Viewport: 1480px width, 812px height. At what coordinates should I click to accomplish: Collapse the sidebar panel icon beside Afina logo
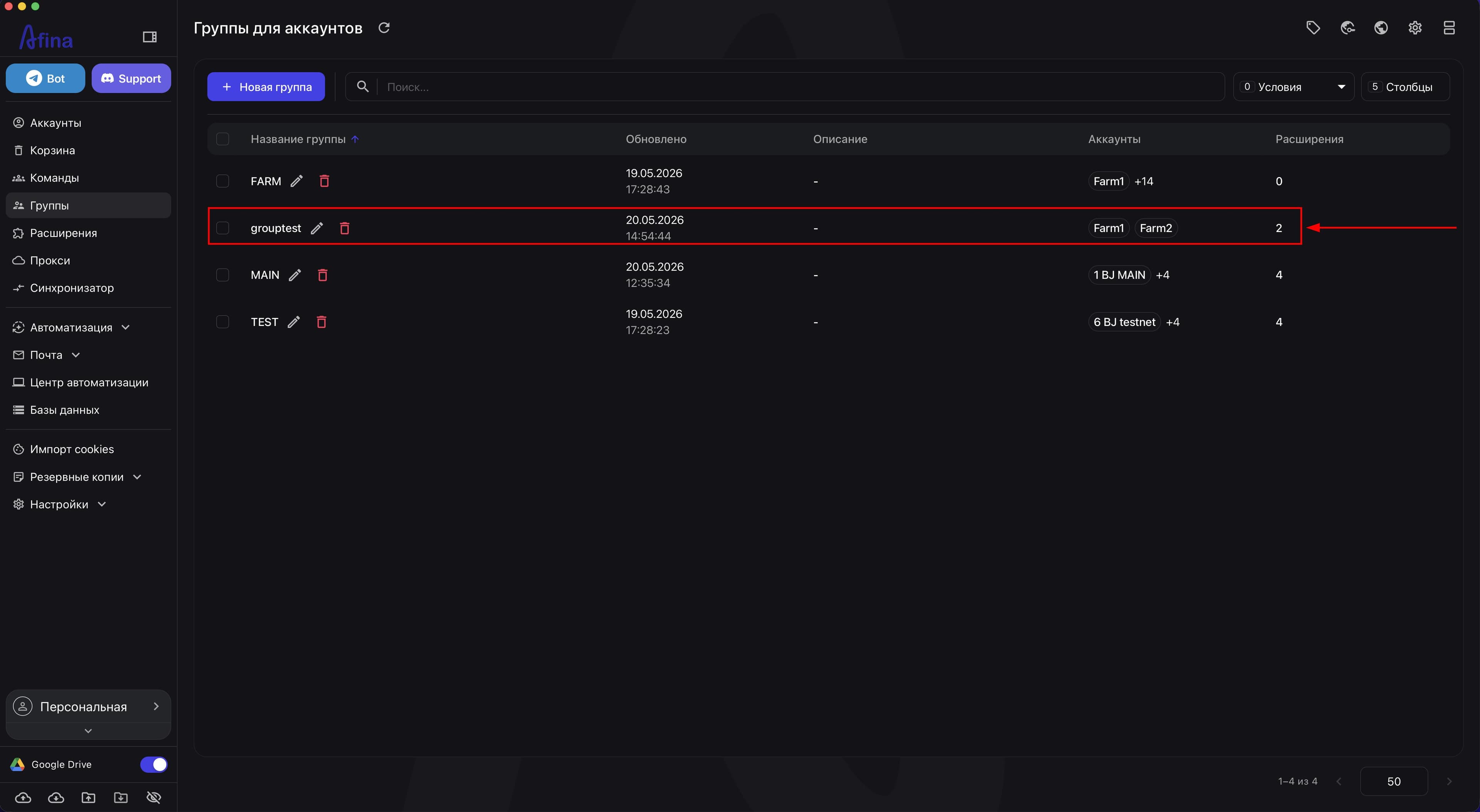pos(150,37)
